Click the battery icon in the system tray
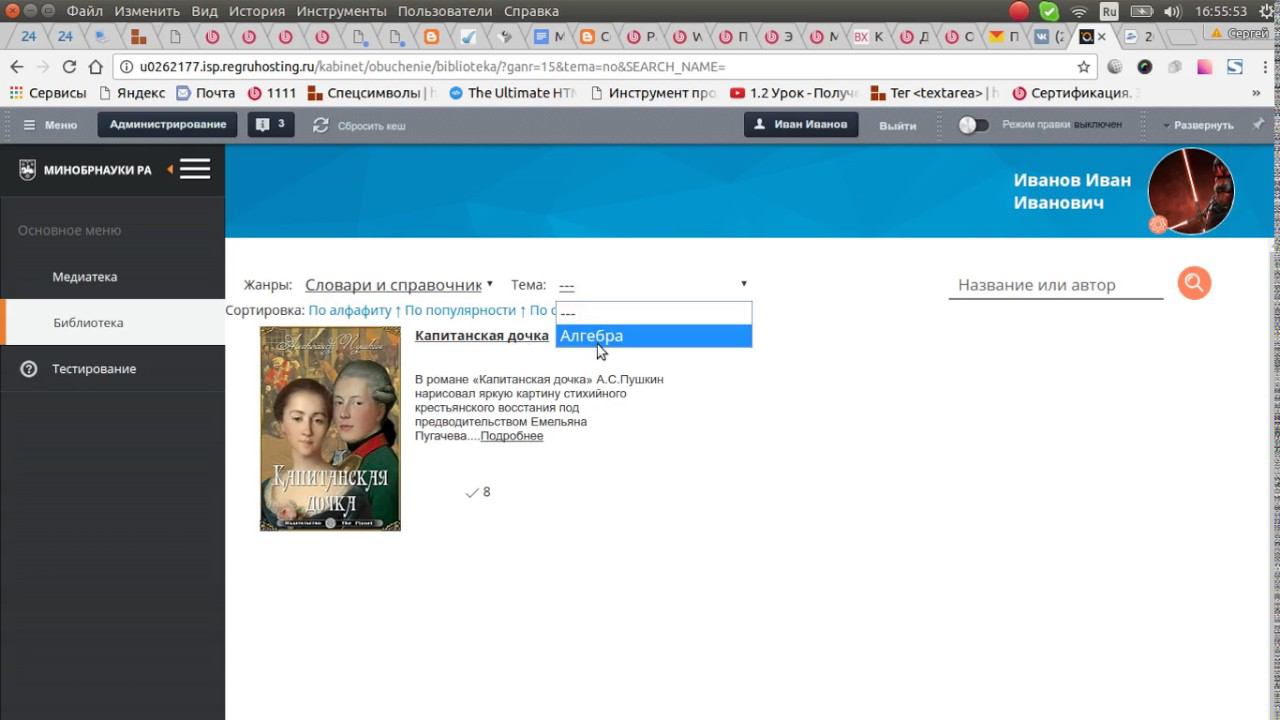This screenshot has height=720, width=1280. pyautogui.click(x=1141, y=12)
